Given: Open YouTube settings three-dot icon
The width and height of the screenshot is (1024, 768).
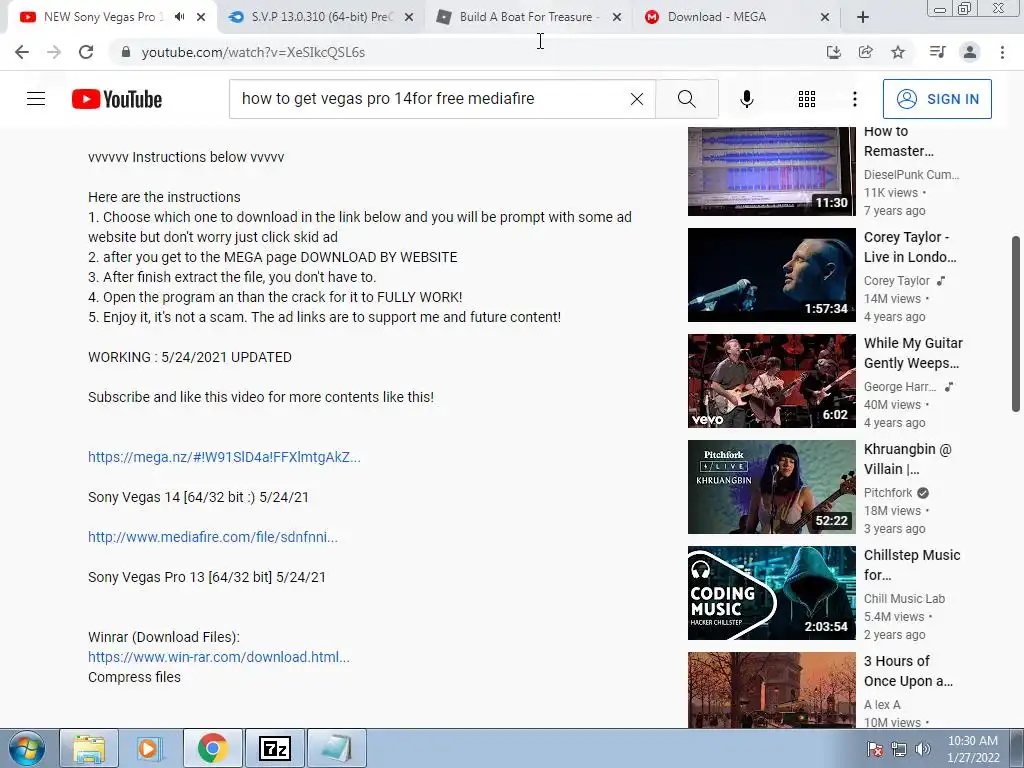Looking at the screenshot, I should point(854,99).
